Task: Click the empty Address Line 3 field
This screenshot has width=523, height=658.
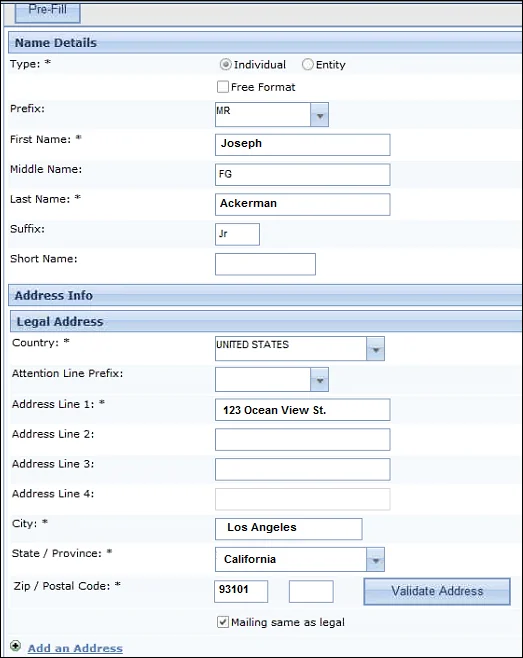Action: pos(303,469)
